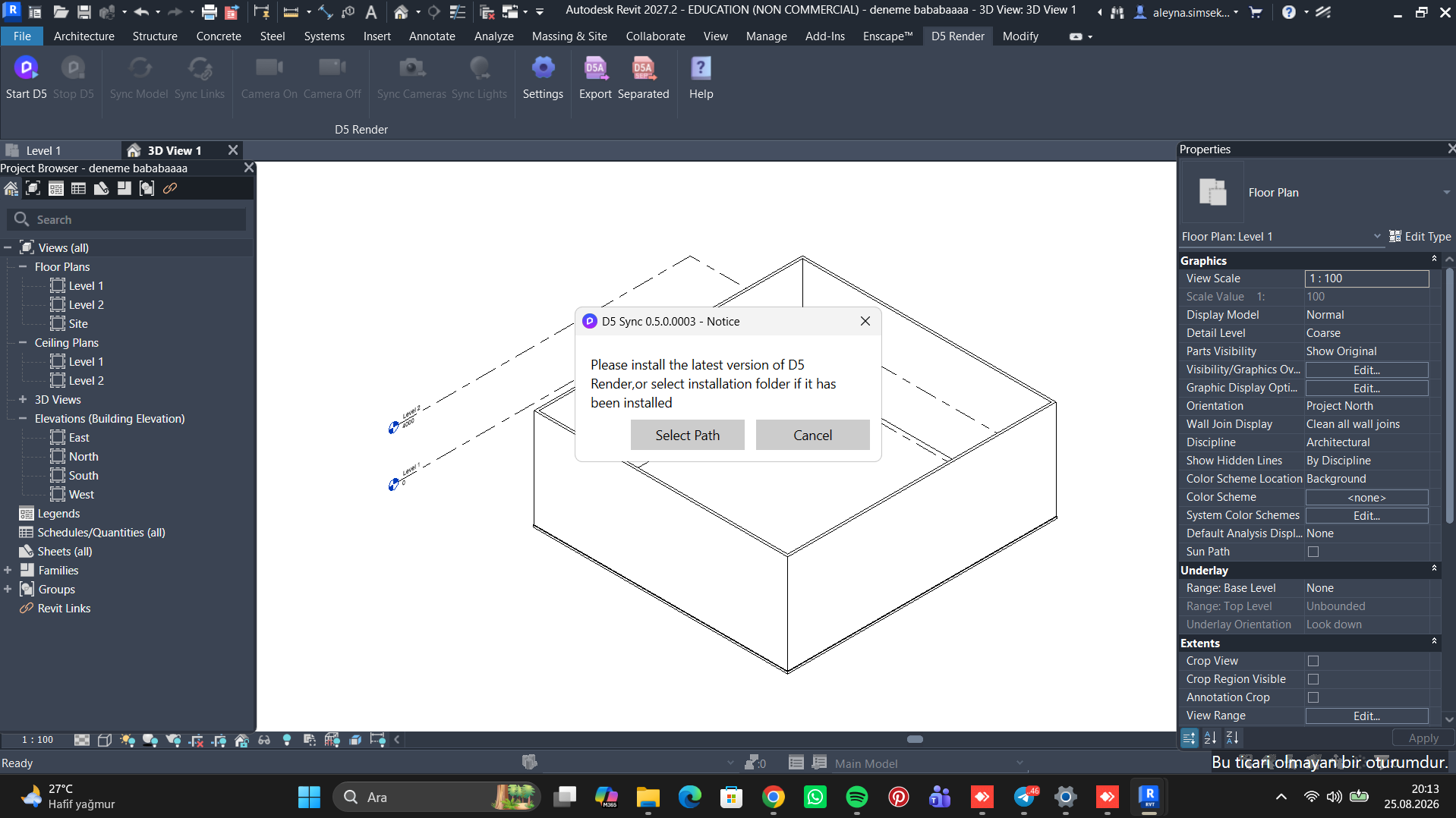This screenshot has width=1456, height=818.
Task: Open Spotify from the taskbar
Action: click(857, 797)
